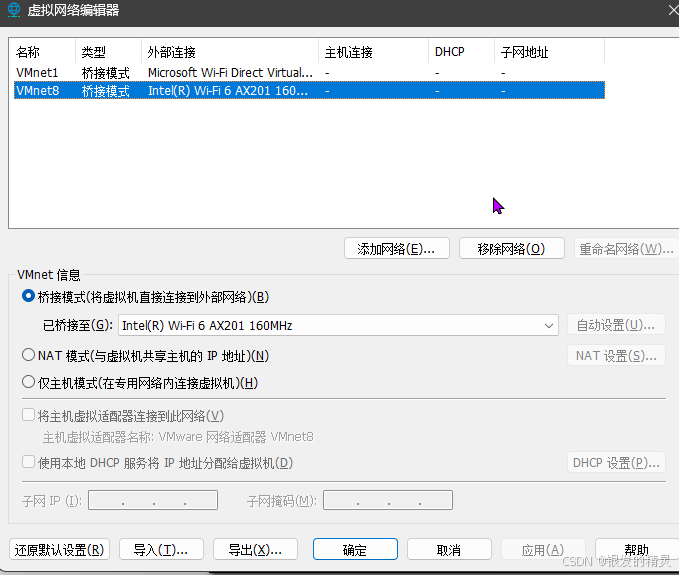Click Microsoft Wi-Fi Direct Virtual... cell
Viewport: 679px width, 575px height.
click(x=230, y=72)
